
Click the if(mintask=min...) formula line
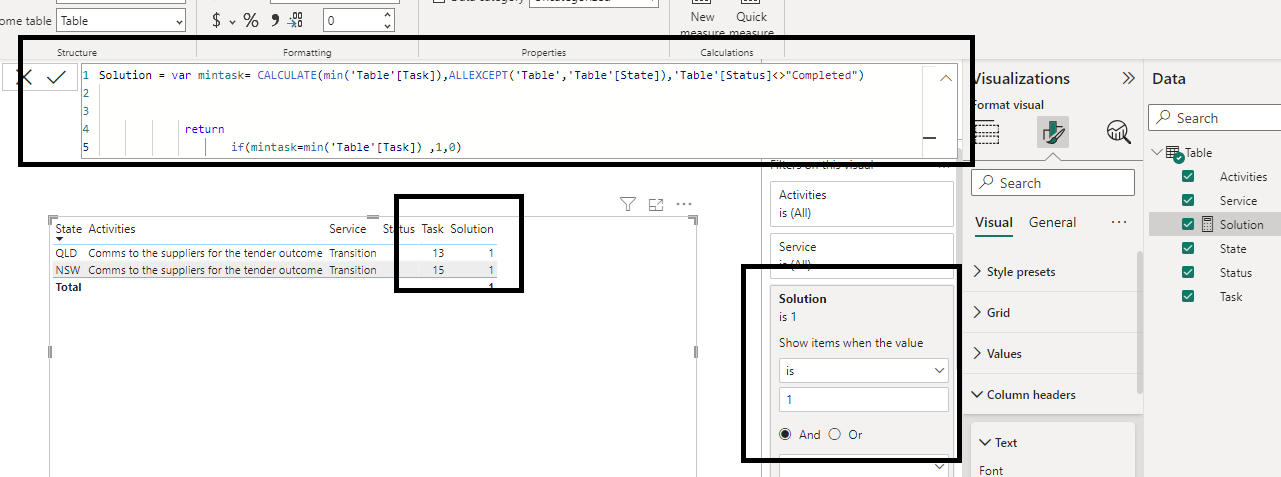click(x=346, y=147)
